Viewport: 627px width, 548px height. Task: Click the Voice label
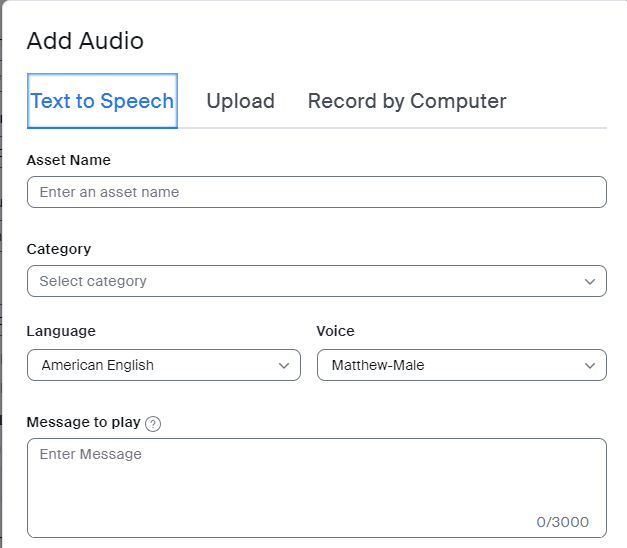pyautogui.click(x=335, y=331)
